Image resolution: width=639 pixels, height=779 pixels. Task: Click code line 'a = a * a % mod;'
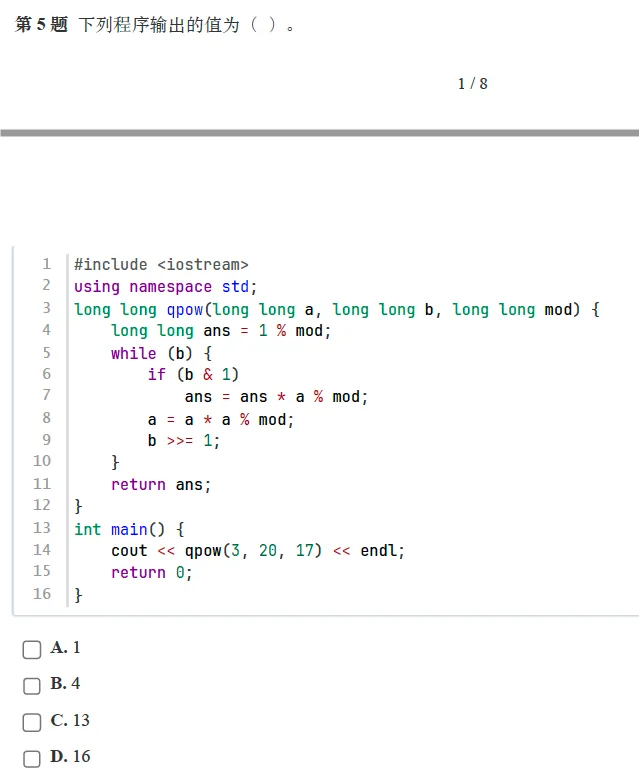(221, 420)
